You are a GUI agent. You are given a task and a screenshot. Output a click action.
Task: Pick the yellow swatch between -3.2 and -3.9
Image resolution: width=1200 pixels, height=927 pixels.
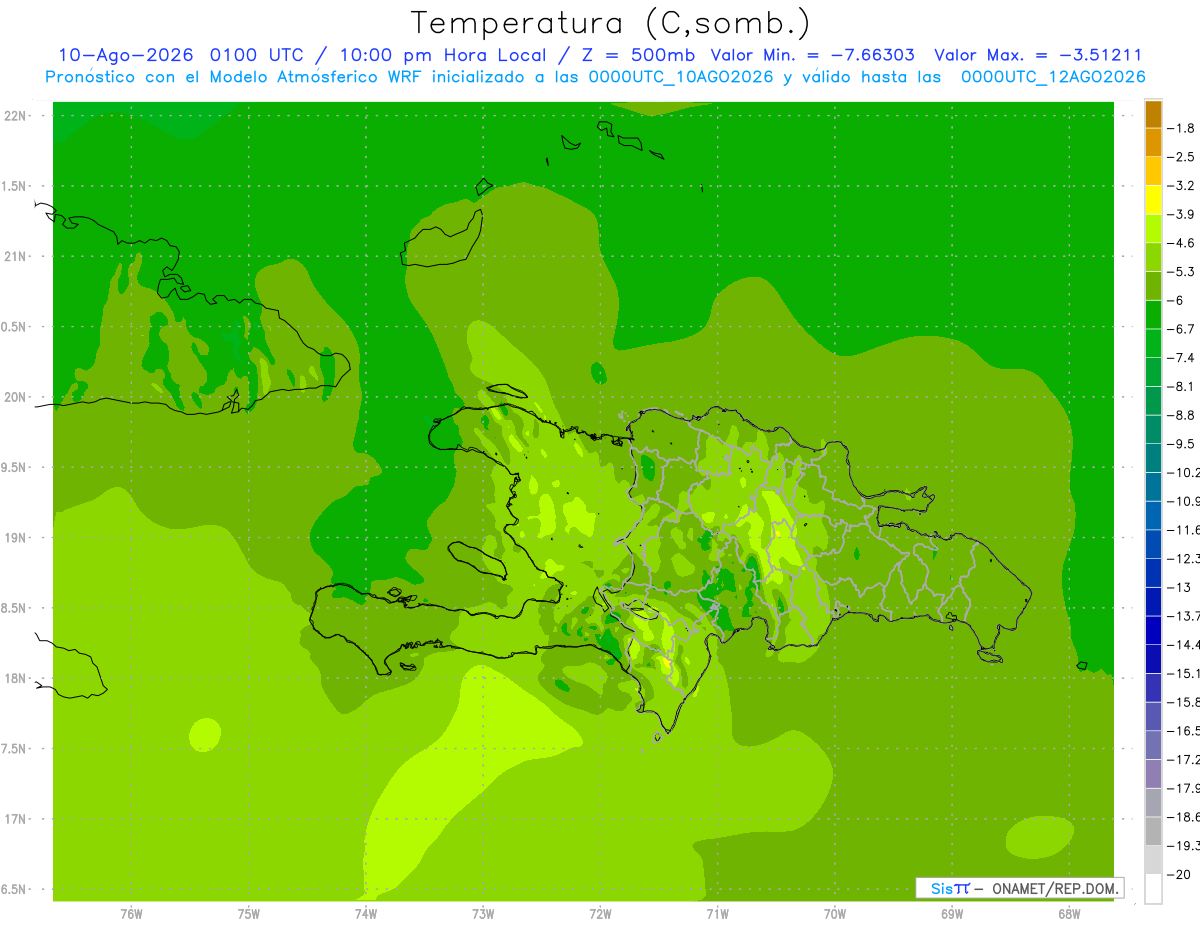[1153, 200]
